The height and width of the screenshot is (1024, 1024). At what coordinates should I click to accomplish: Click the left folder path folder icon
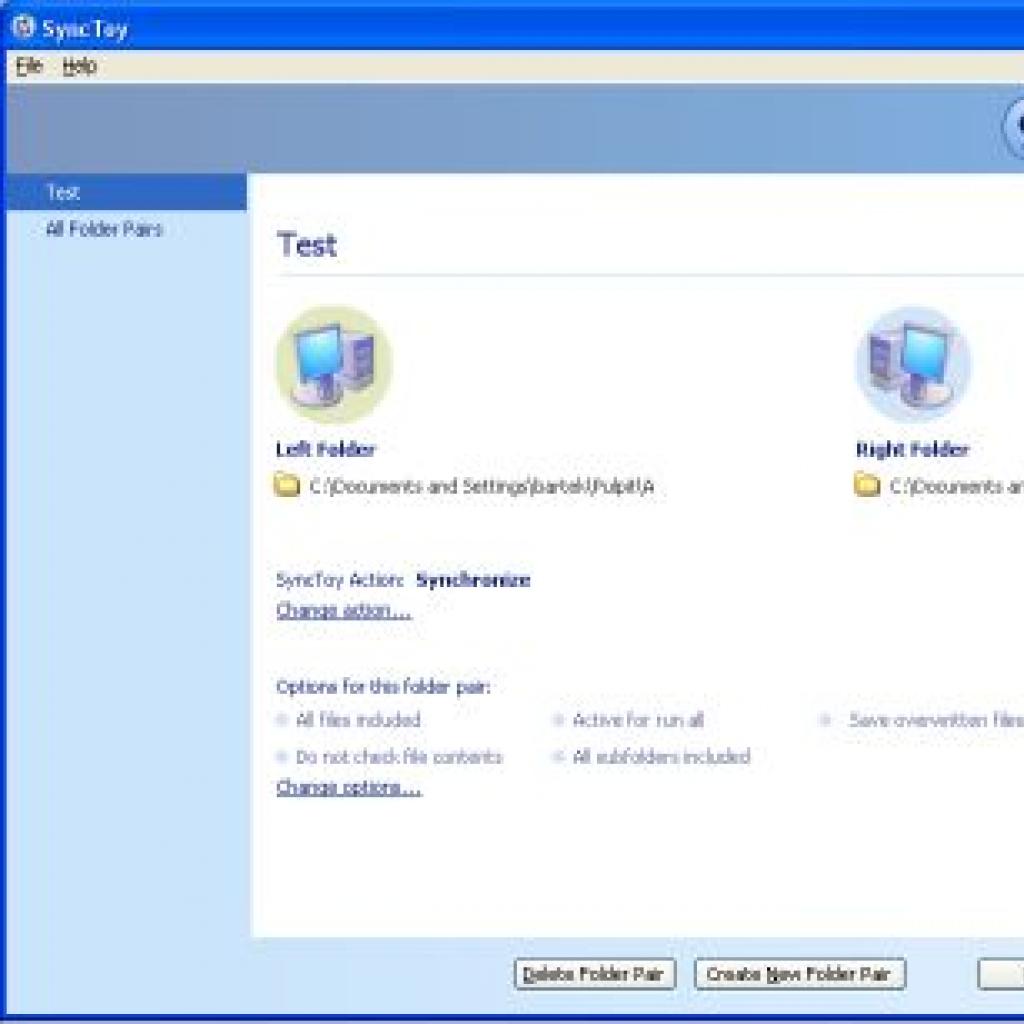pos(286,485)
